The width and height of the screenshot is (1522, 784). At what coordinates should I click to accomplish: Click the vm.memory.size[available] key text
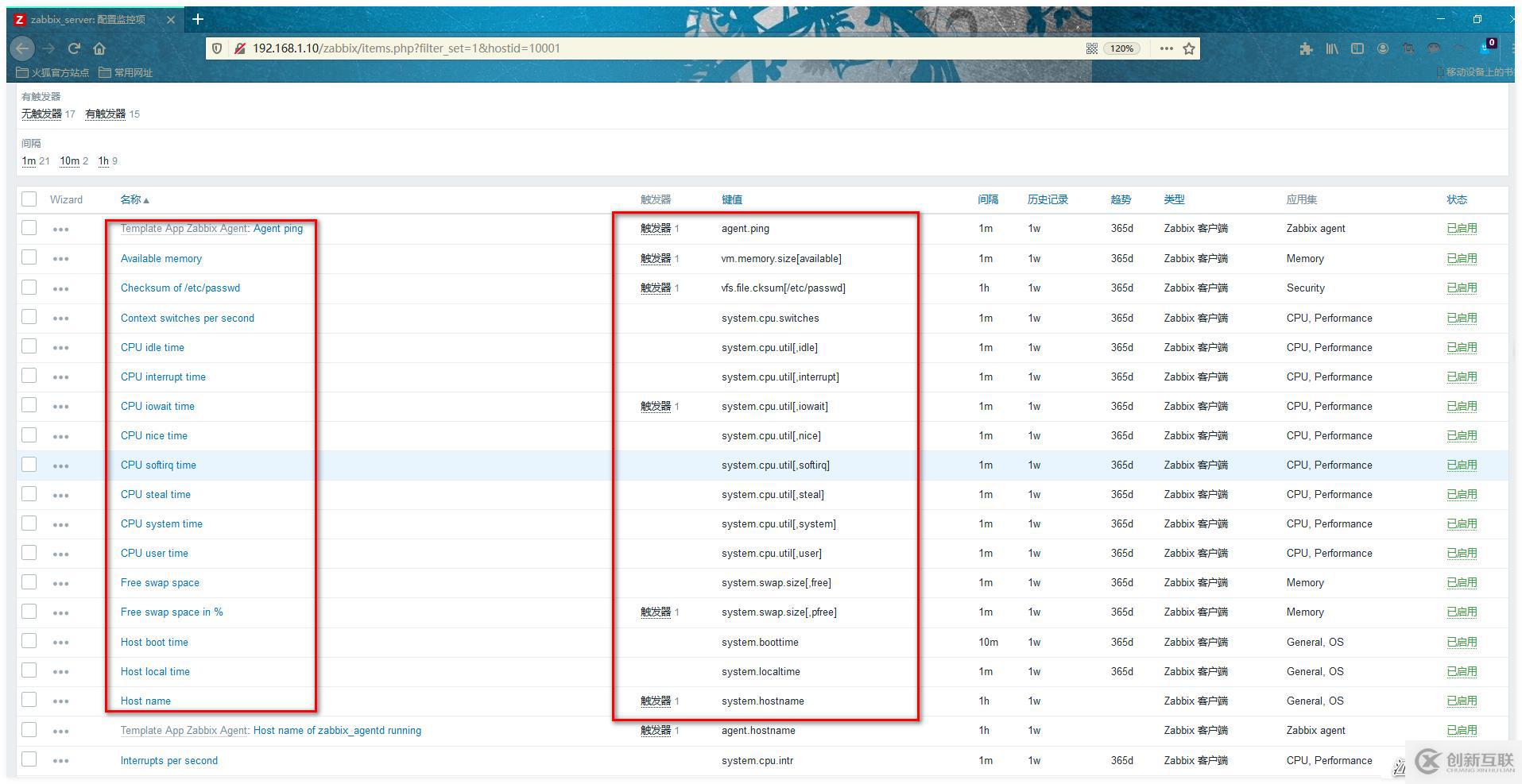pos(781,258)
